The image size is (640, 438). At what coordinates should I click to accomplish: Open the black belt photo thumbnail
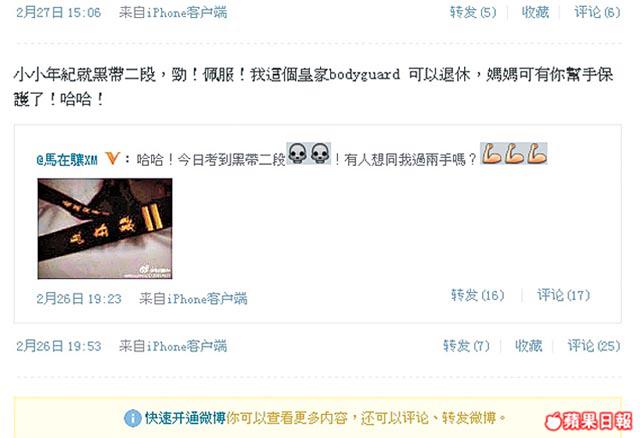pyautogui.click(x=105, y=229)
